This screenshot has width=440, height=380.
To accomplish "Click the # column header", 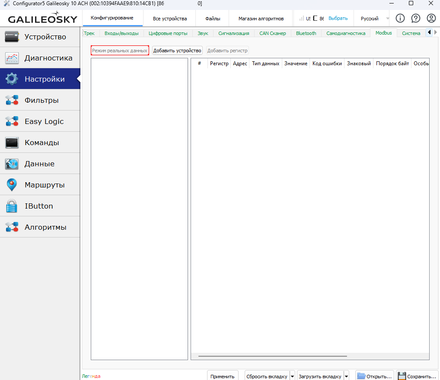I will [x=199, y=63].
